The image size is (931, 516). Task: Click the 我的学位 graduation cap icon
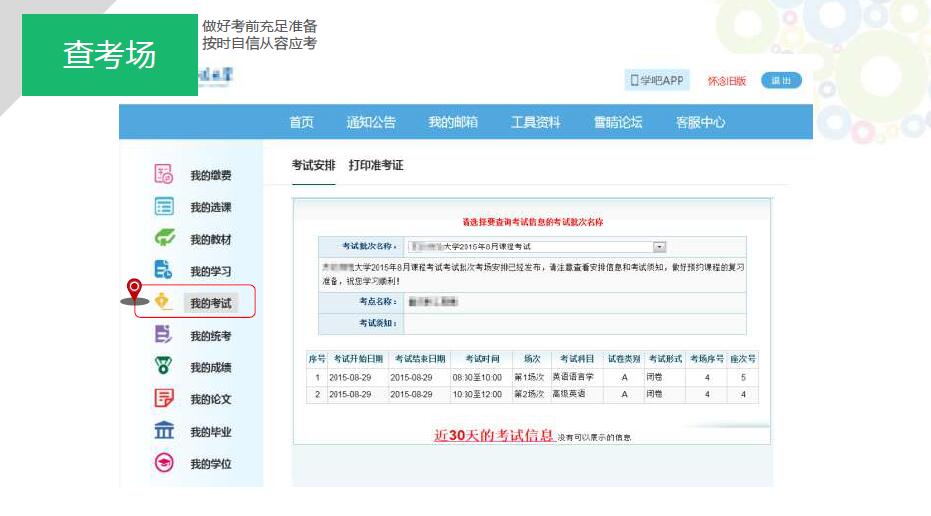pos(164,462)
